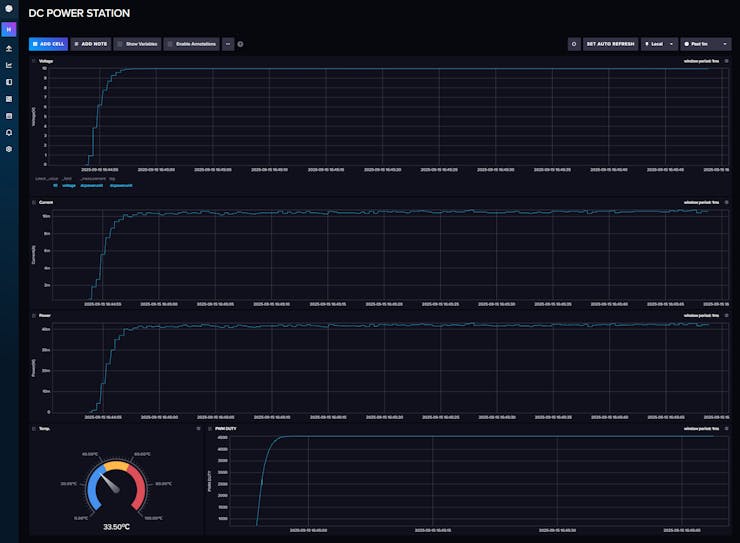Open the Alerts bell icon in sidebar

(x=9, y=132)
